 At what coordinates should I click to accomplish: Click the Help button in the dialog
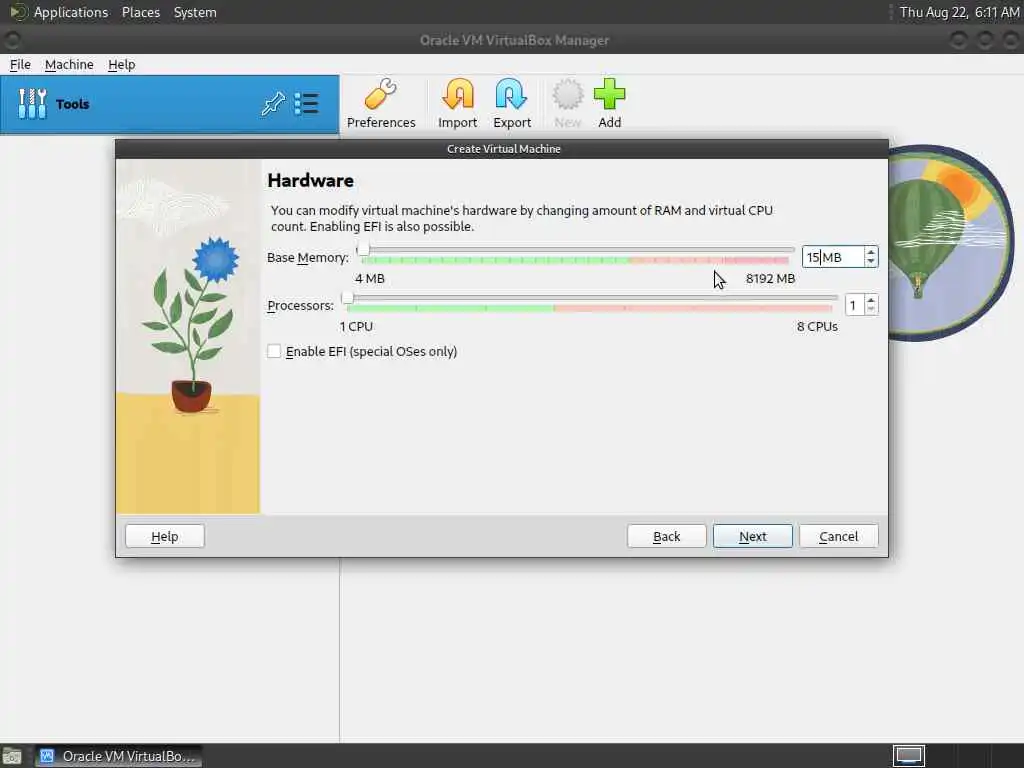coord(165,536)
